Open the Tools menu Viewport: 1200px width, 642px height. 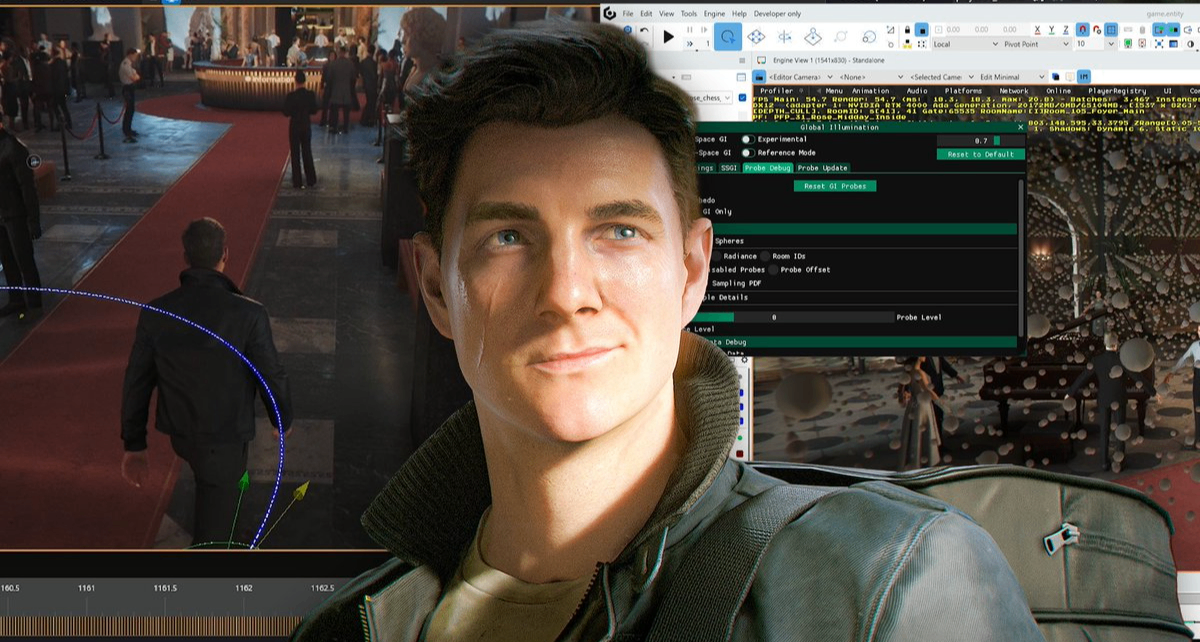689,14
